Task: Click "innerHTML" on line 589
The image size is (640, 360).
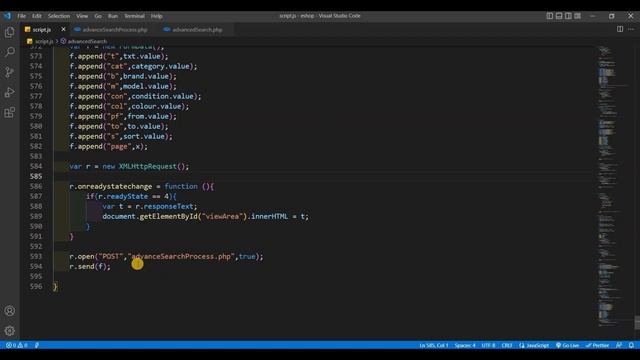Action: click(269, 216)
